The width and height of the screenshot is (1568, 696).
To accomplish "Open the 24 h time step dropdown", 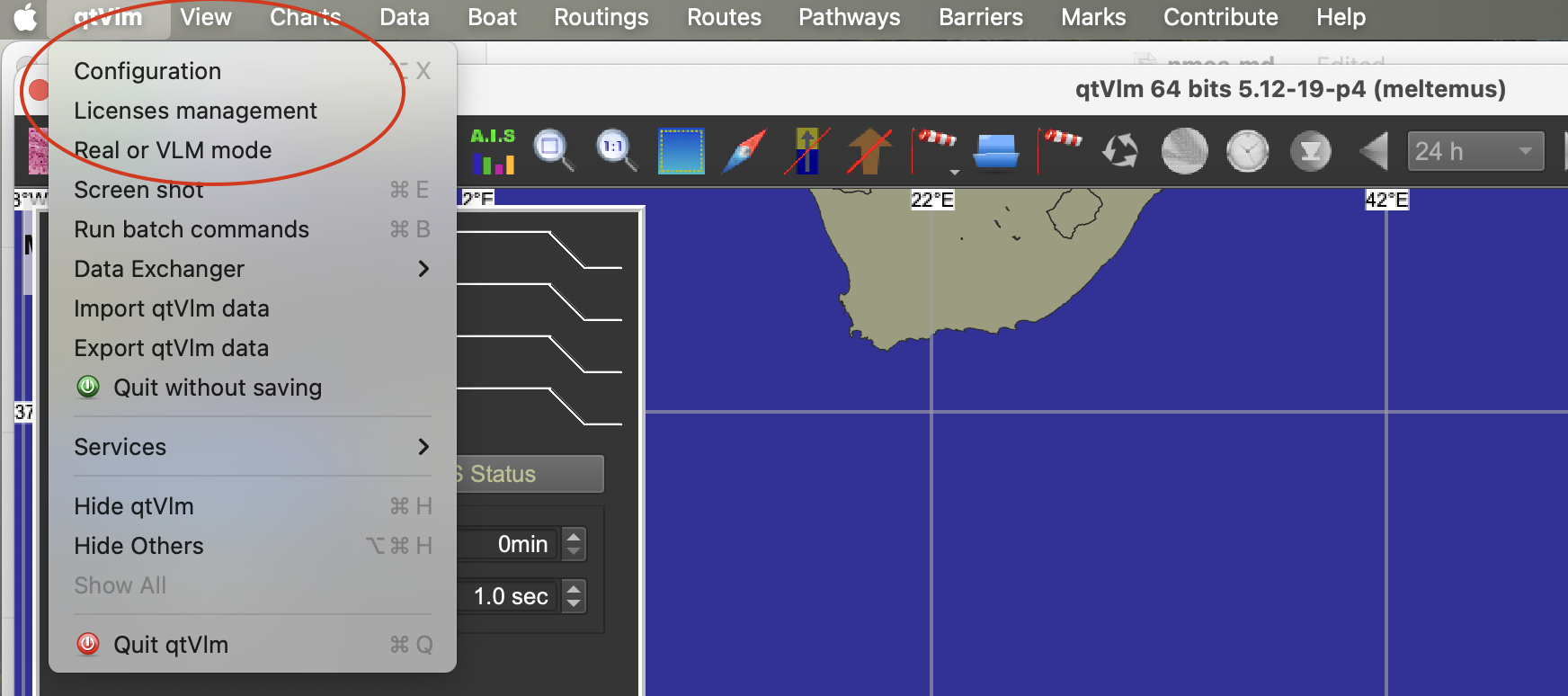I will (1475, 151).
